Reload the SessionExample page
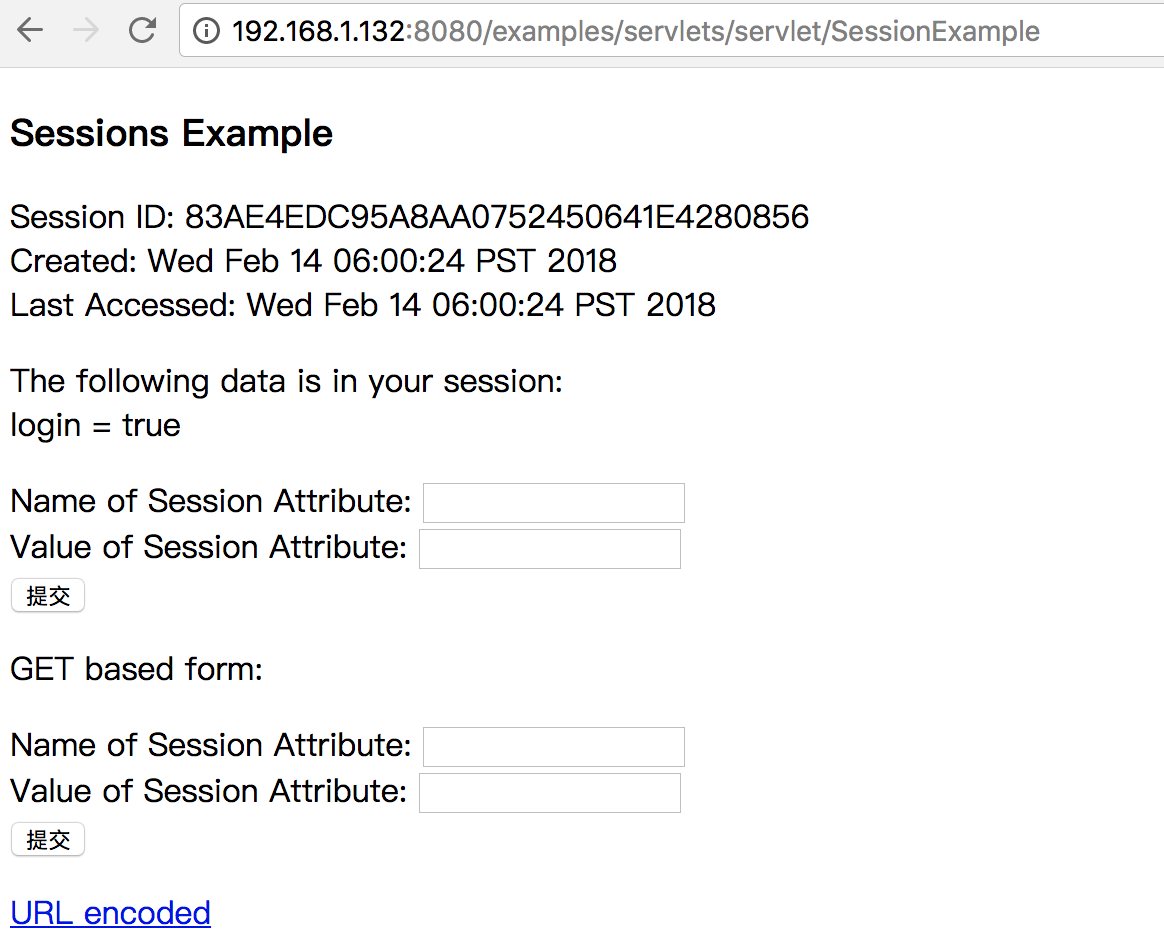 tap(143, 31)
